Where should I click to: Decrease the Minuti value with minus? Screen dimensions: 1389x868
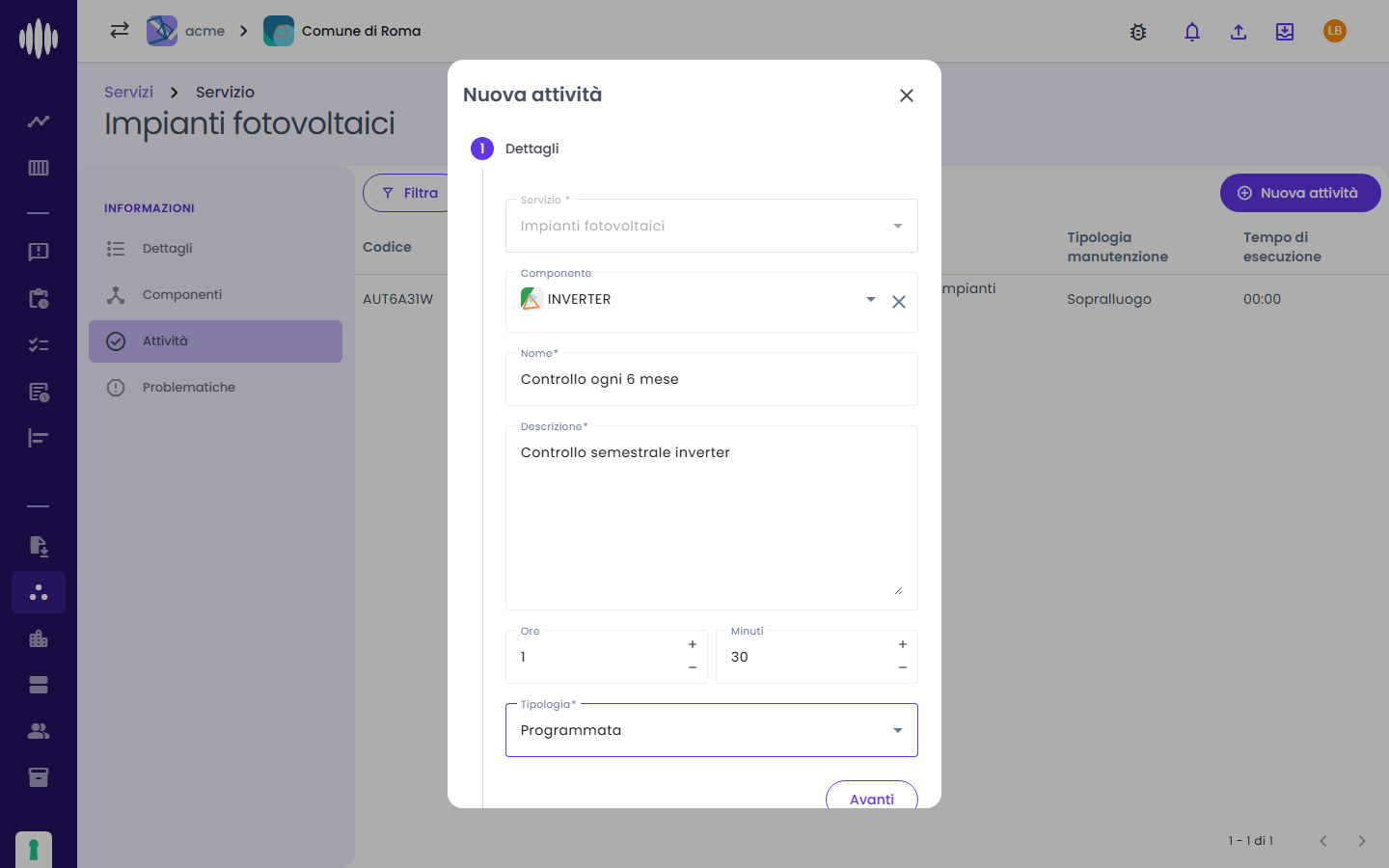[903, 667]
